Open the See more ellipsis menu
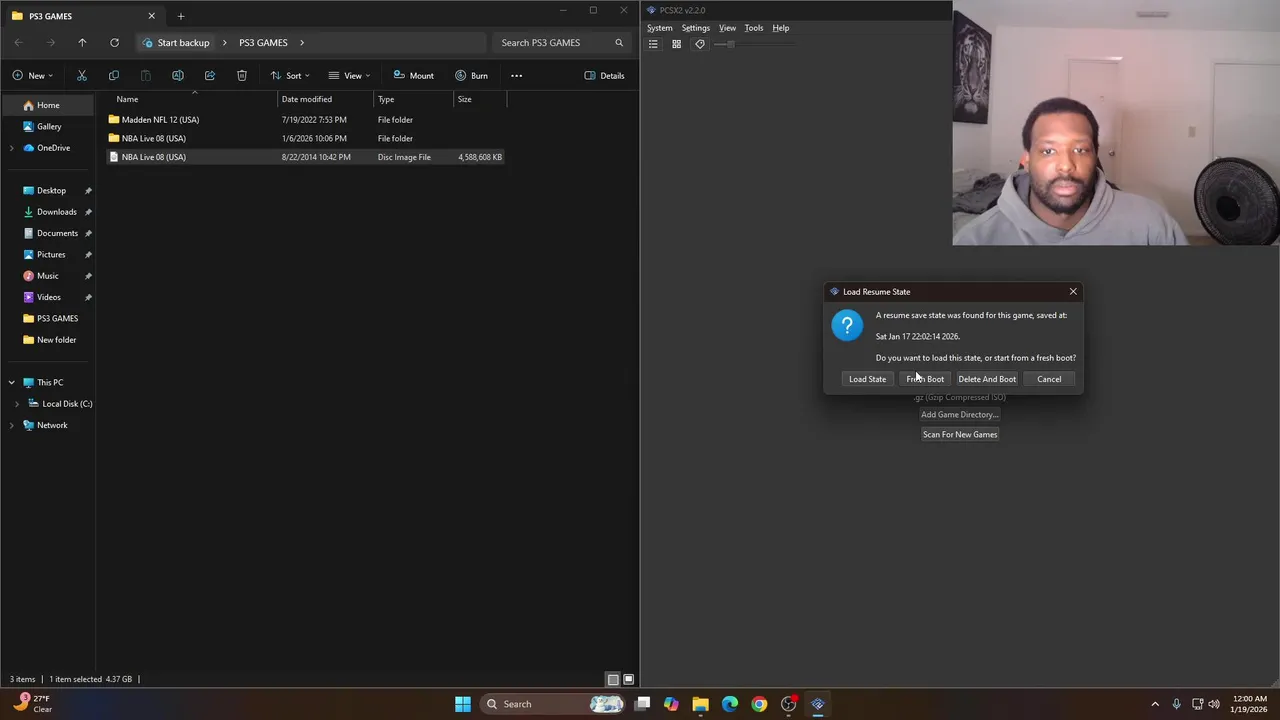 point(516,76)
